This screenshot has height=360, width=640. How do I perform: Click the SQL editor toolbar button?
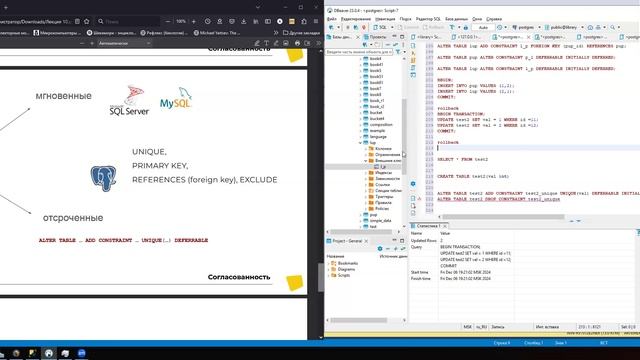click(x=380, y=27)
